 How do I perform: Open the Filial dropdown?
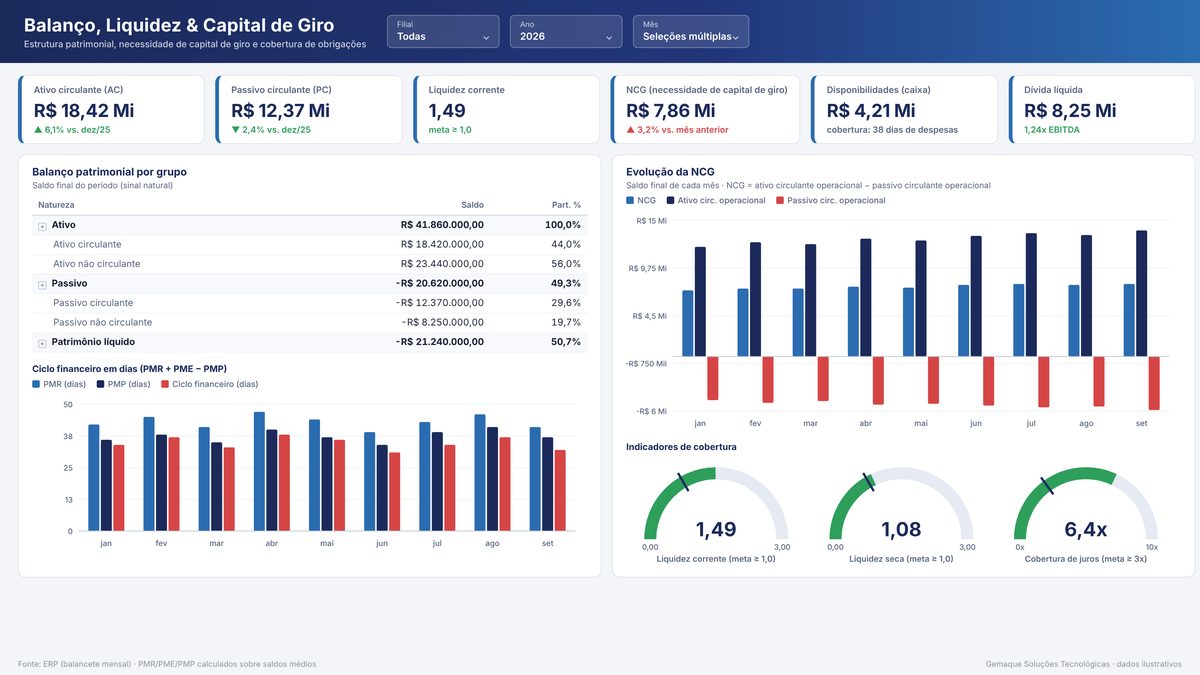(443, 31)
